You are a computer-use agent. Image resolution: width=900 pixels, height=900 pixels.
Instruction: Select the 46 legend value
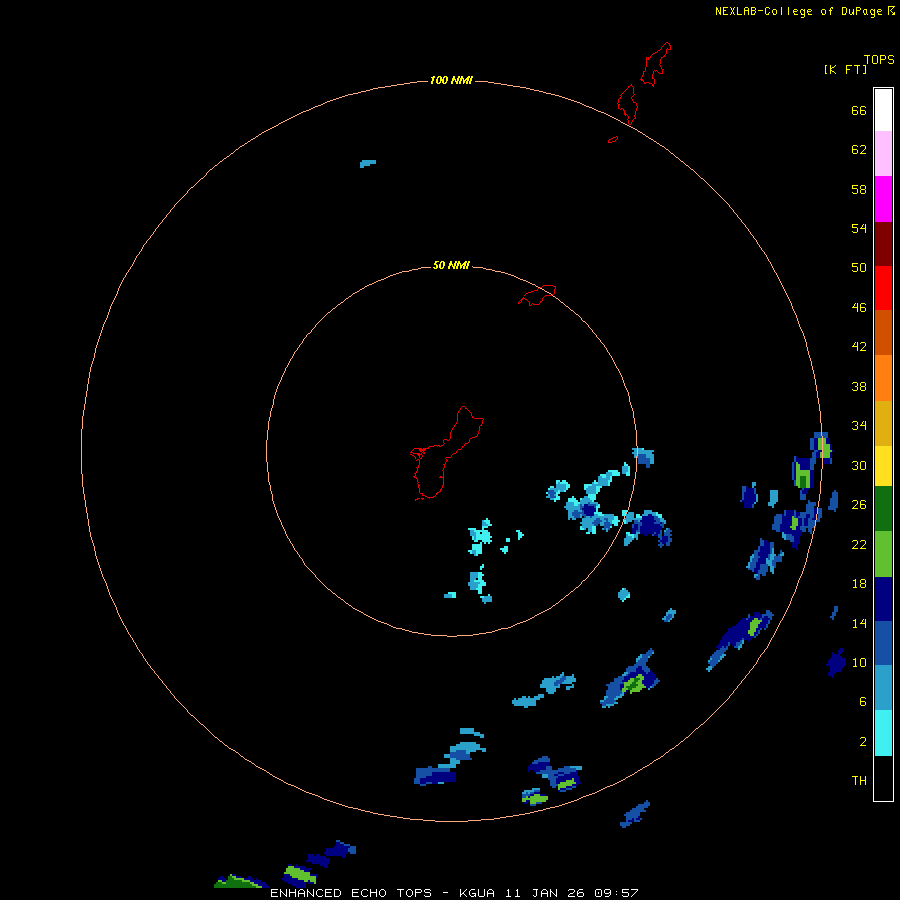coord(859,307)
